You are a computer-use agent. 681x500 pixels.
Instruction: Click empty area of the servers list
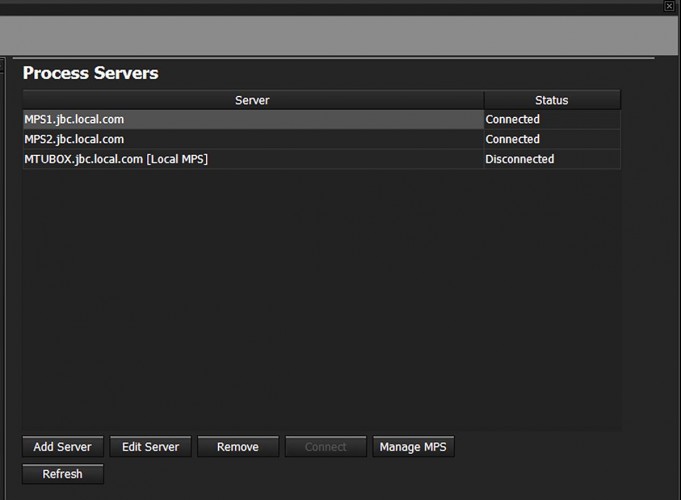[x=321, y=300]
